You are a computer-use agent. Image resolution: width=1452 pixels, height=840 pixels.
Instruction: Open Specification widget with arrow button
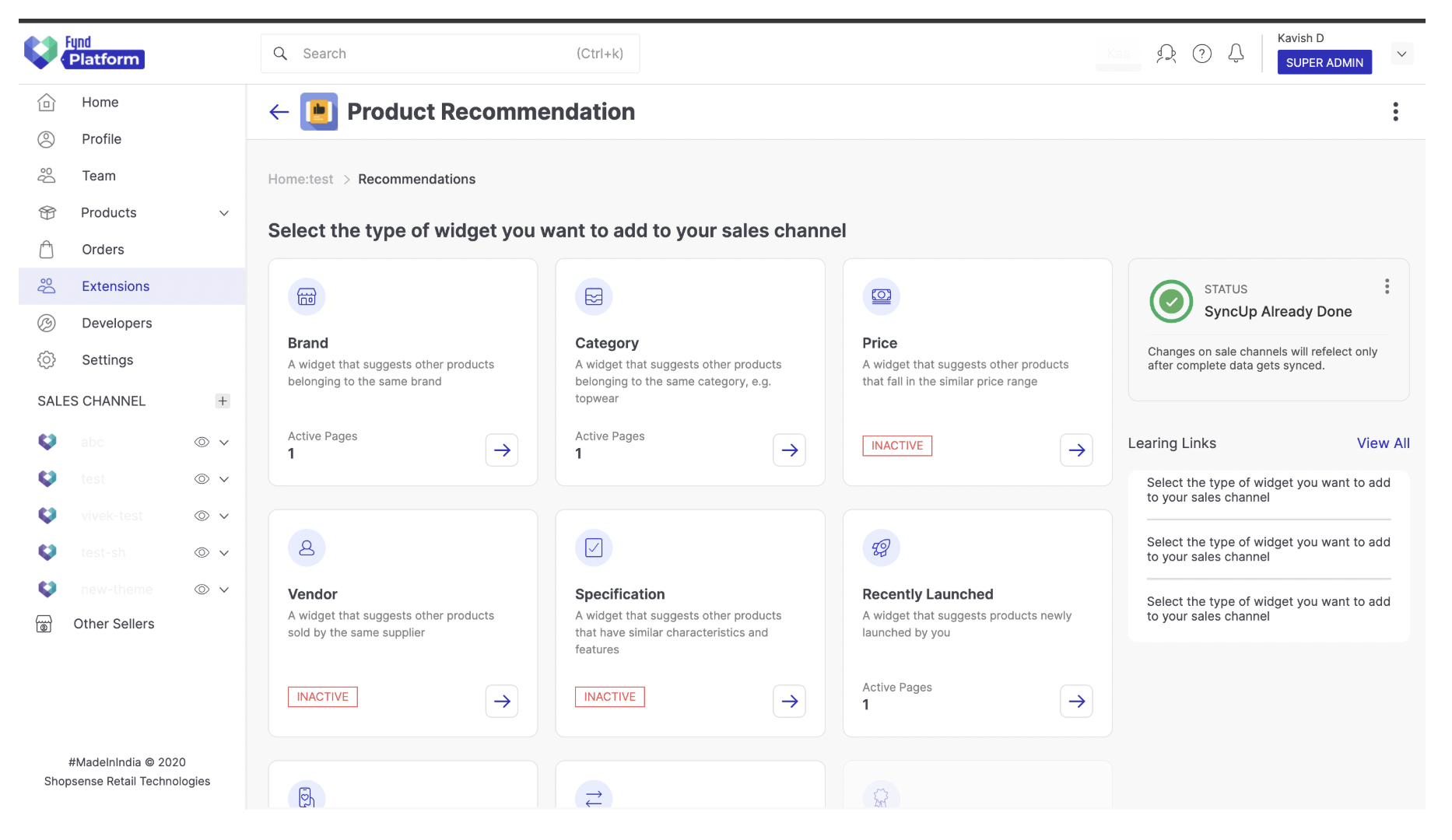pyautogui.click(x=789, y=701)
